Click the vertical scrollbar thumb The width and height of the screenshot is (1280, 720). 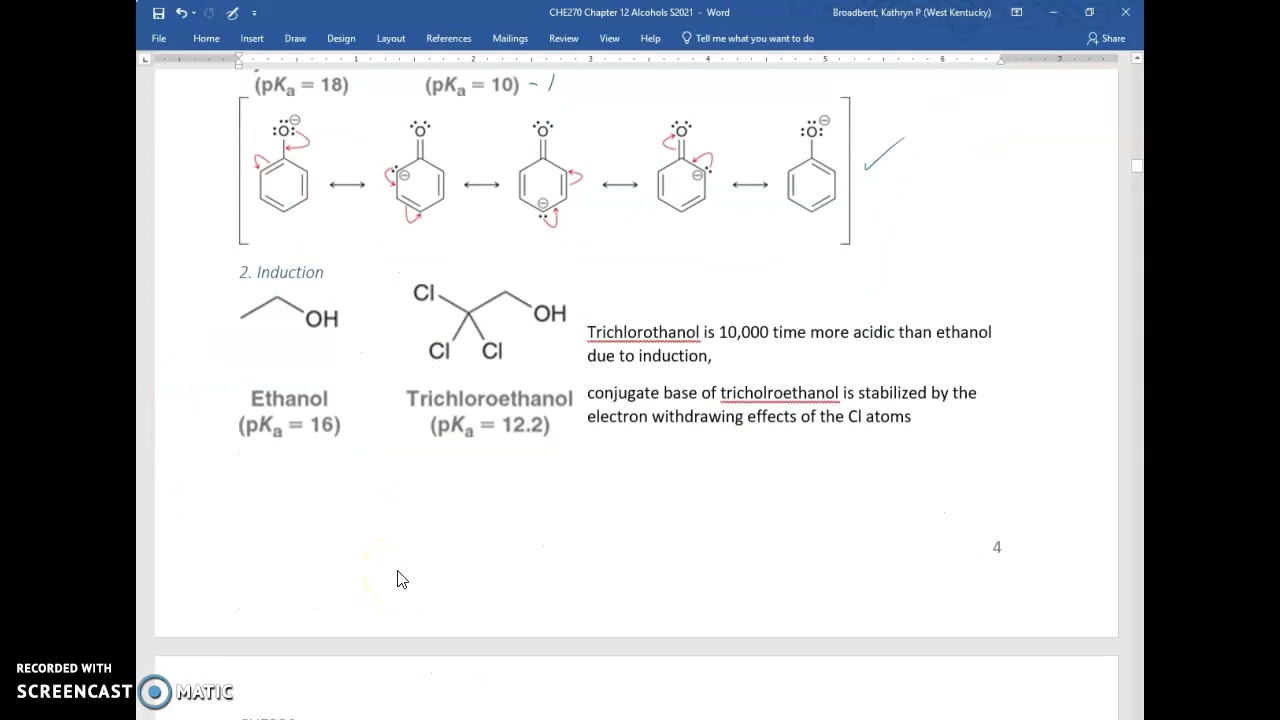[1137, 166]
